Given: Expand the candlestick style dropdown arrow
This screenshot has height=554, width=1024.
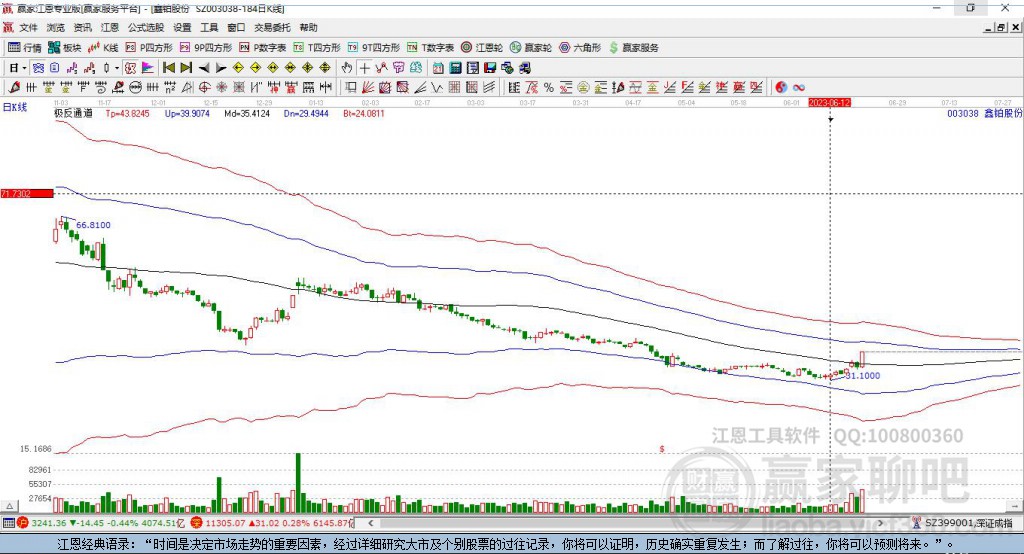Looking at the screenshot, I should point(117,68).
